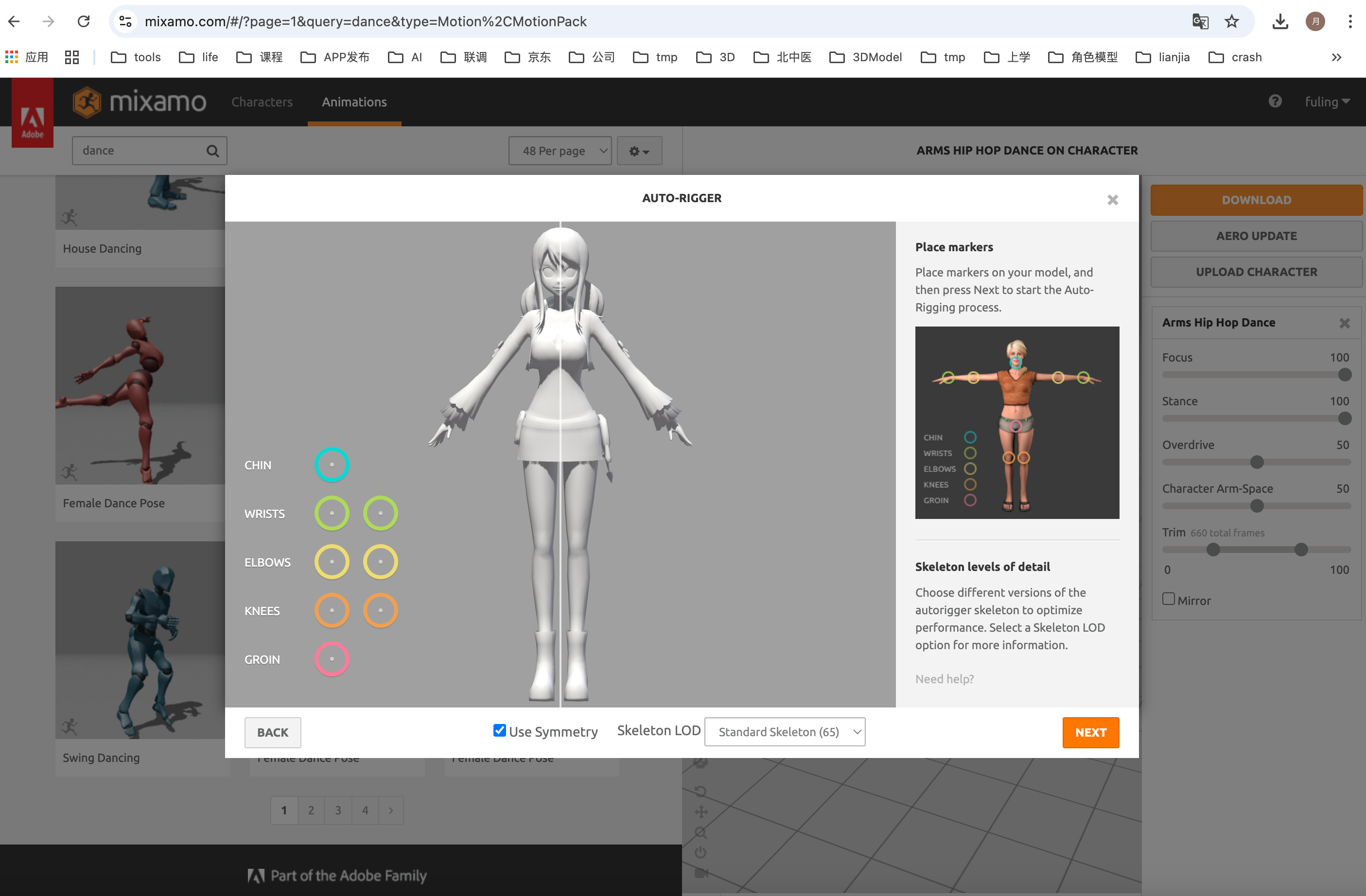Pick the first orange KNEES marker
Image resolution: width=1366 pixels, height=896 pixels.
tap(332, 610)
